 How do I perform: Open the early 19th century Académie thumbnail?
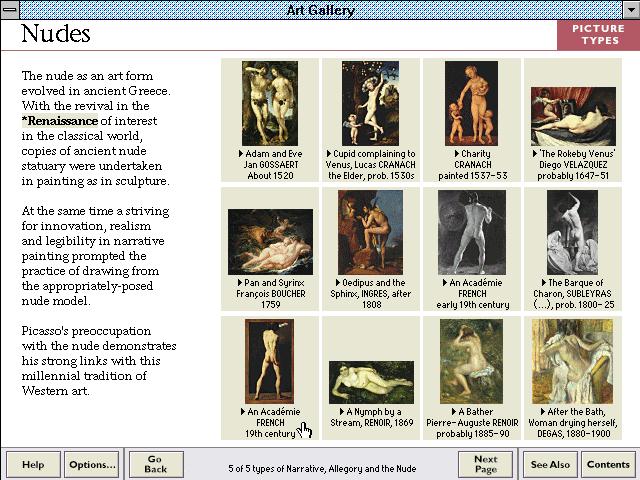(472, 232)
